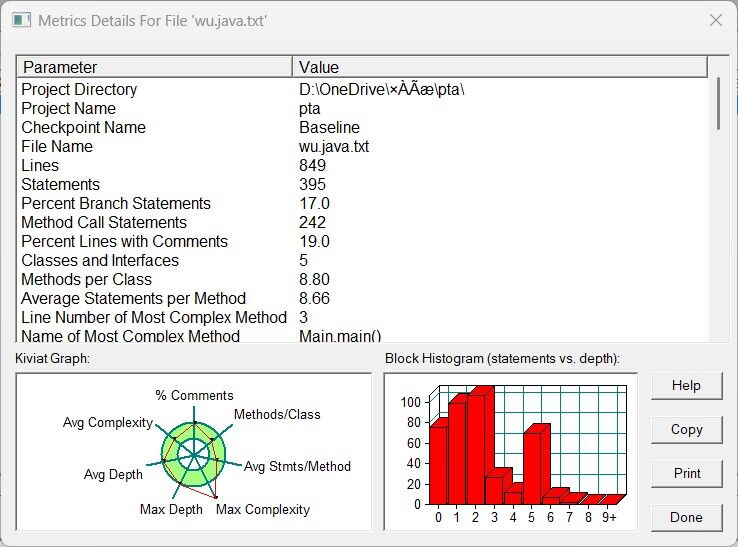Click the Block Histogram heading label
Screen dimensions: 738x547
[502, 359]
